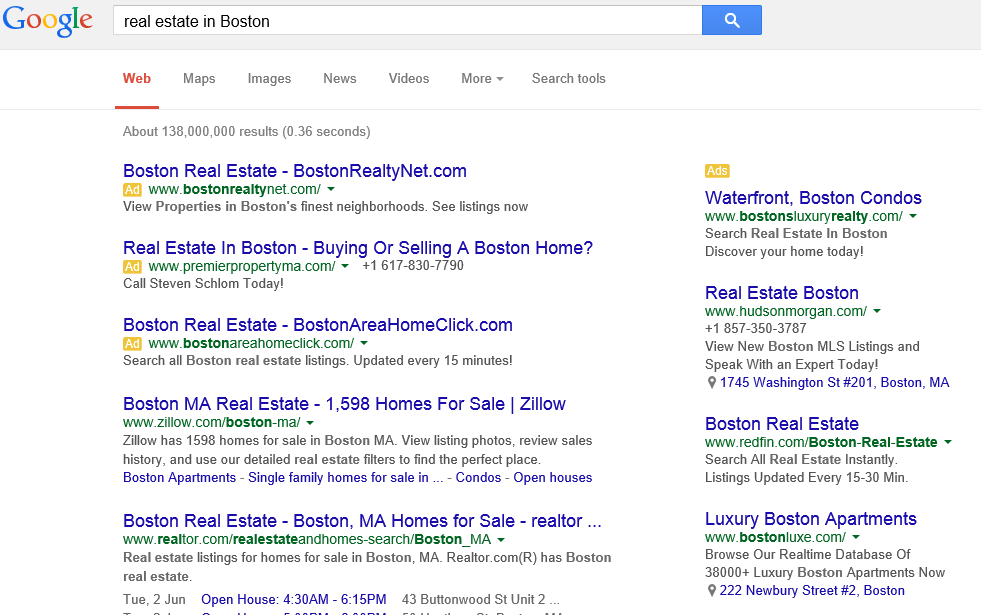Click the Call Steven Schlom Today! text
The image size is (981, 615).
203,283
